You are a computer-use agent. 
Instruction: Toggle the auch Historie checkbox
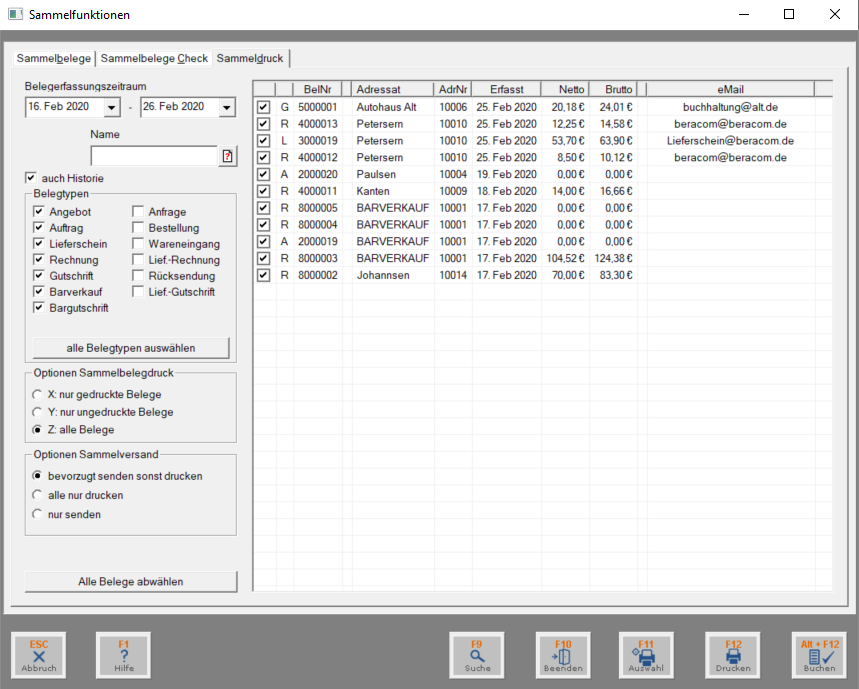(31, 178)
